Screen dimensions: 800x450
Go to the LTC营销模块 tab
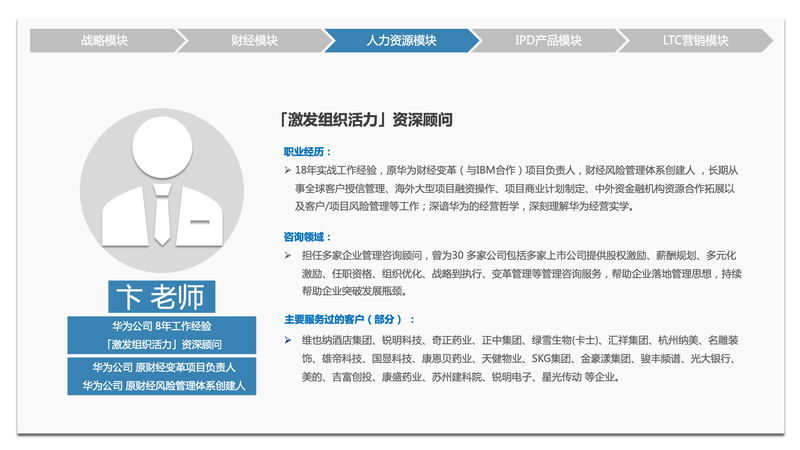pos(694,41)
